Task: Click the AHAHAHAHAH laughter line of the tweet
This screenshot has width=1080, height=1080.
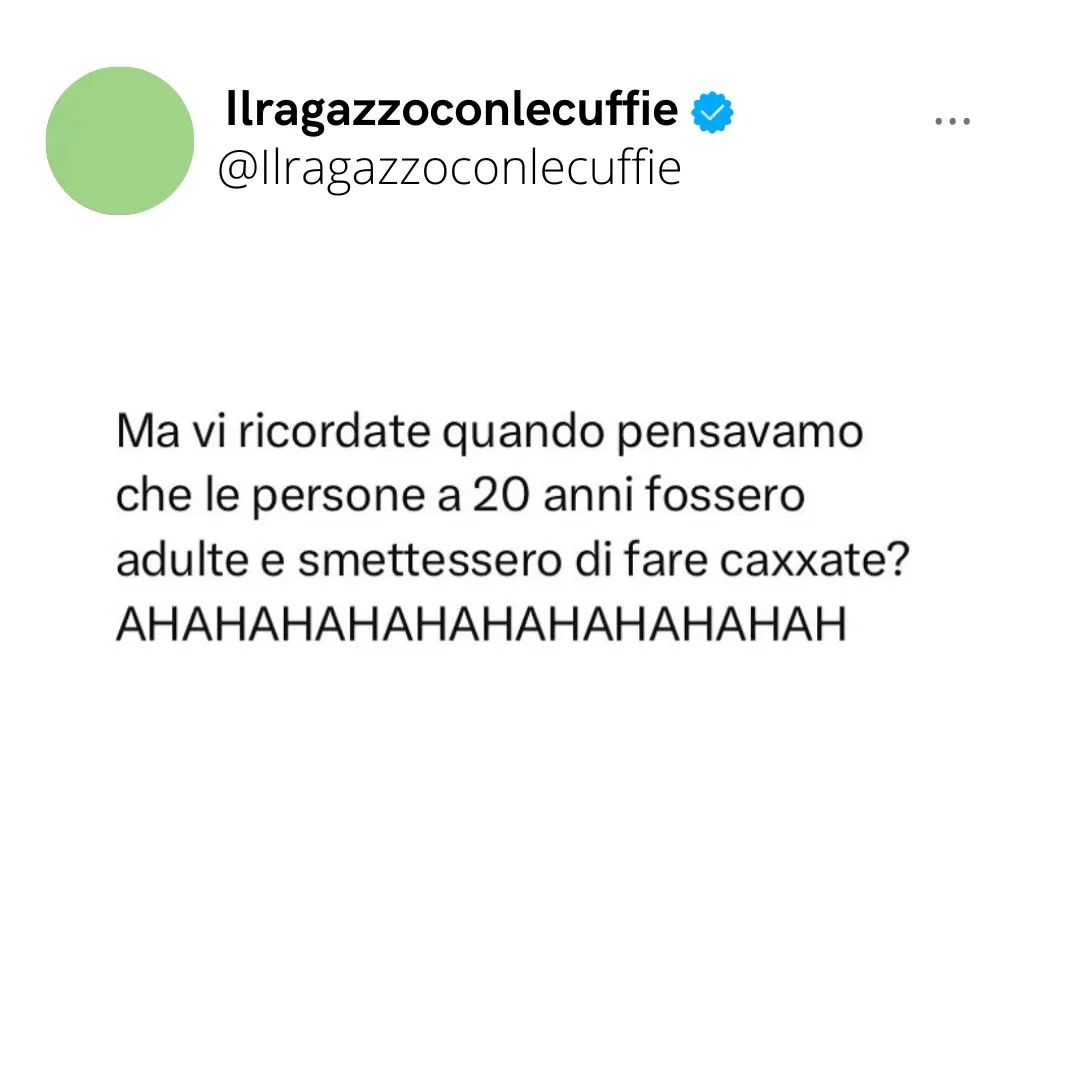Action: [481, 624]
